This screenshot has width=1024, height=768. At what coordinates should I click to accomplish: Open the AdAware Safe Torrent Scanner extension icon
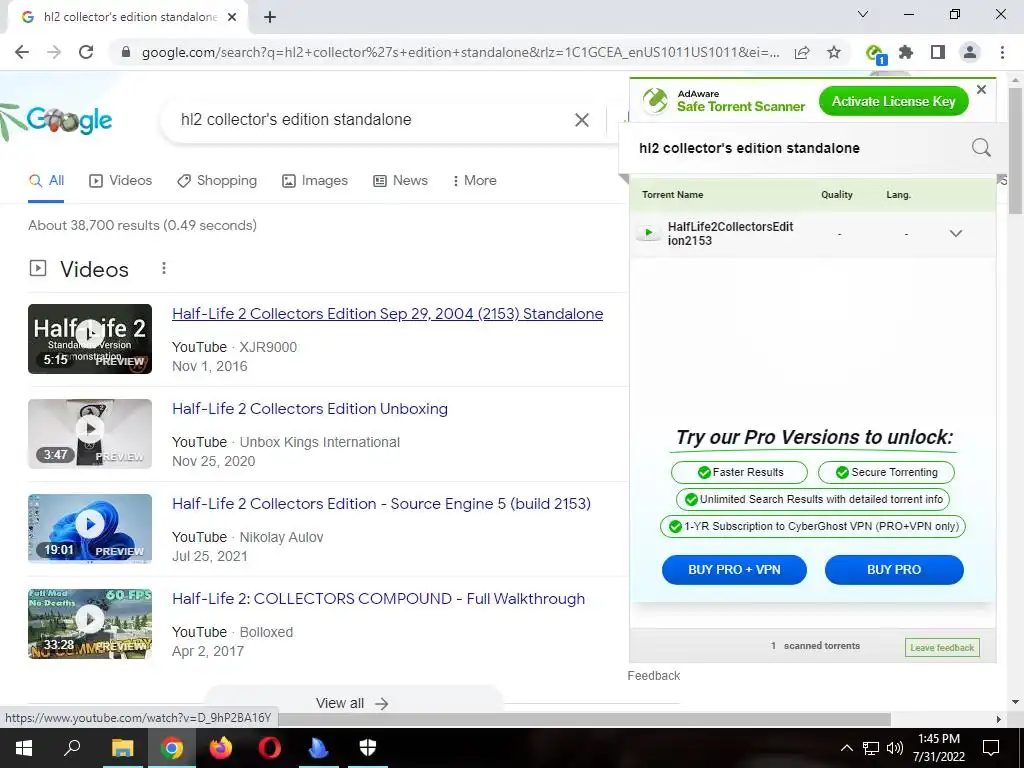tap(874, 53)
